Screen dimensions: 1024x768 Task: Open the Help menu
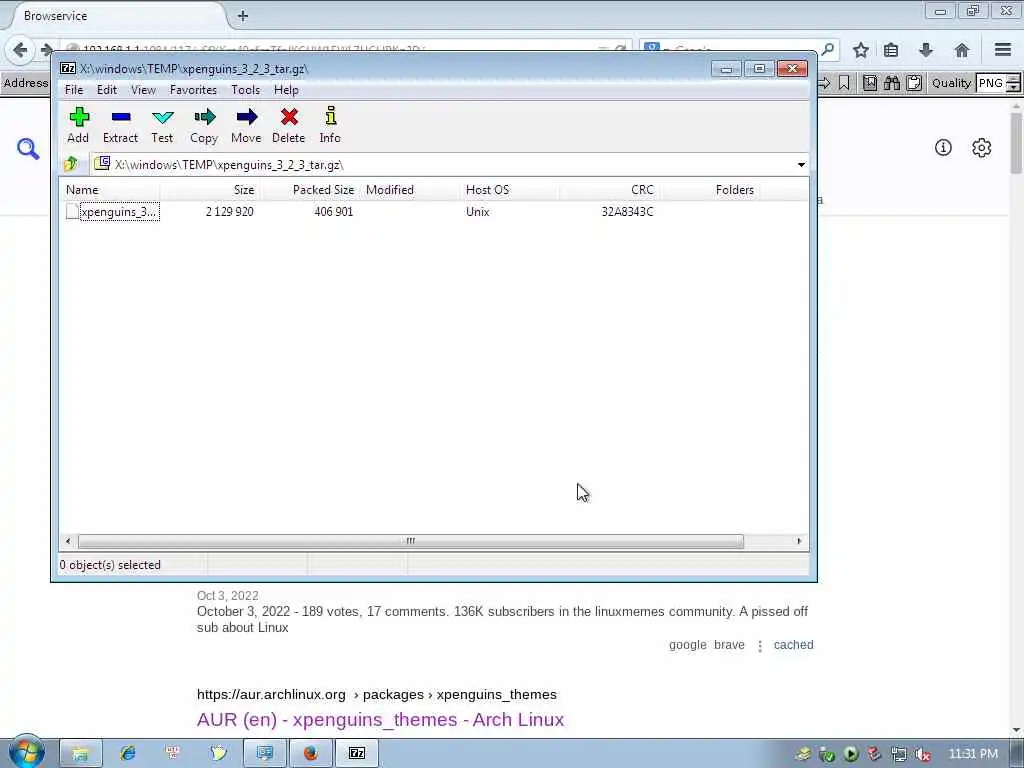click(286, 90)
